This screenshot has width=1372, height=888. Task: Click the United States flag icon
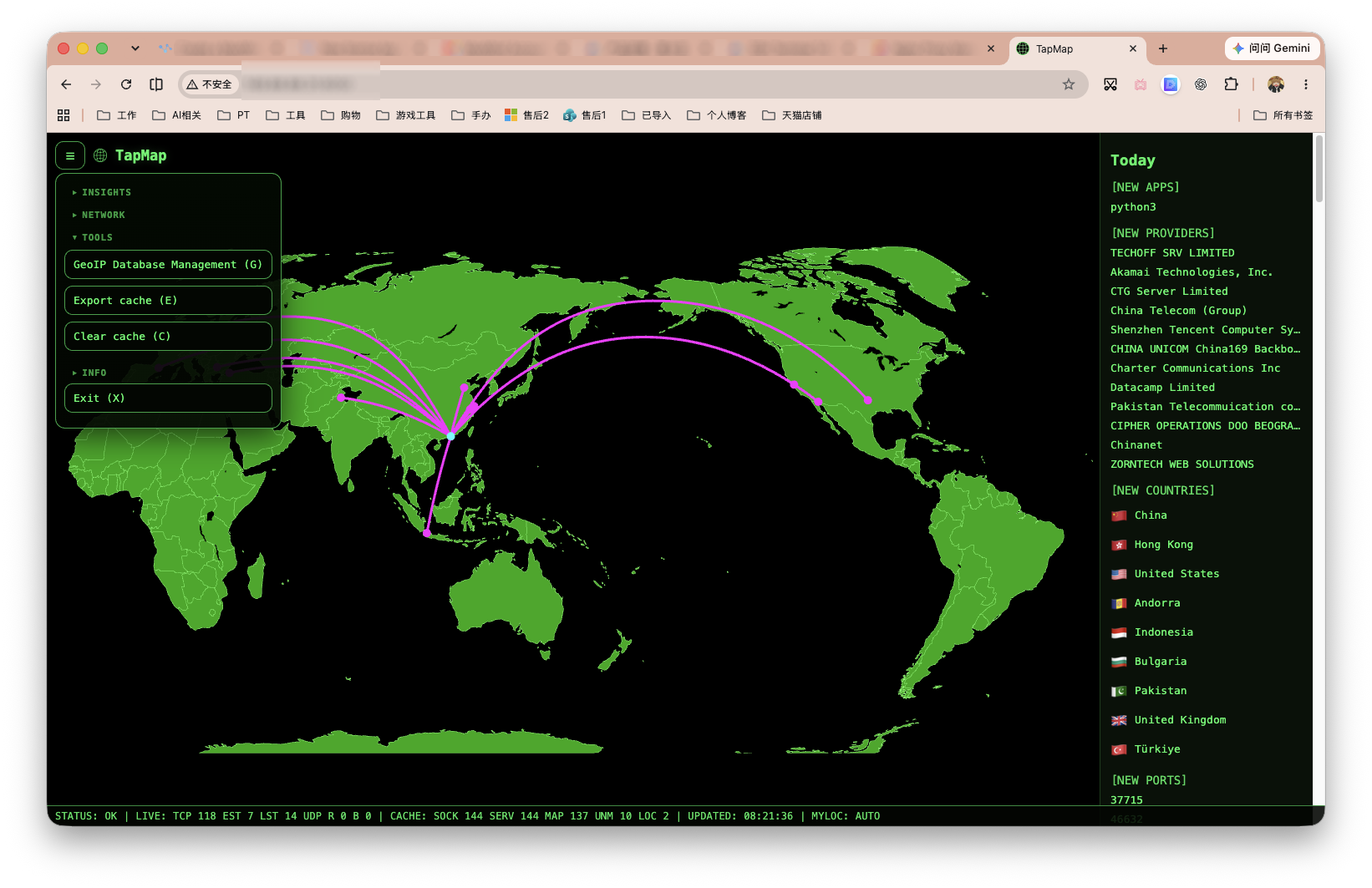[1119, 575]
